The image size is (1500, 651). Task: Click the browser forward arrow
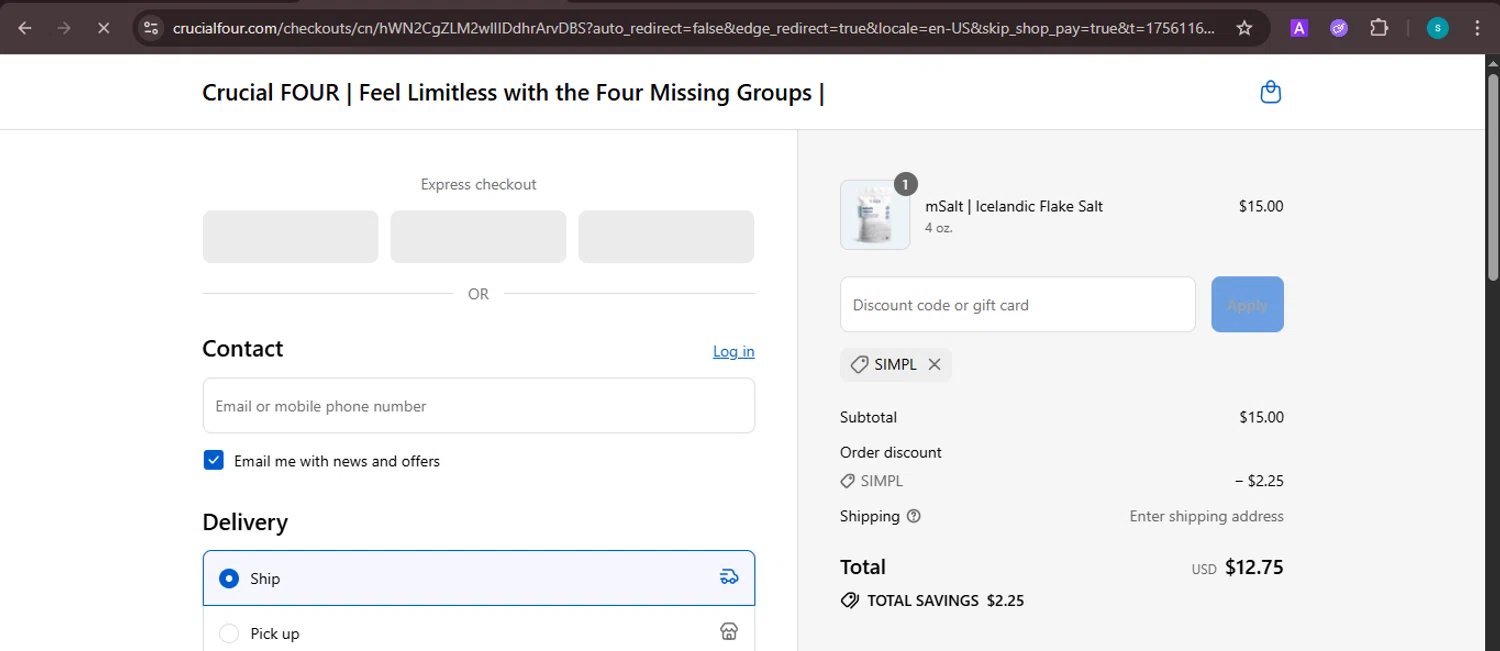[64, 28]
